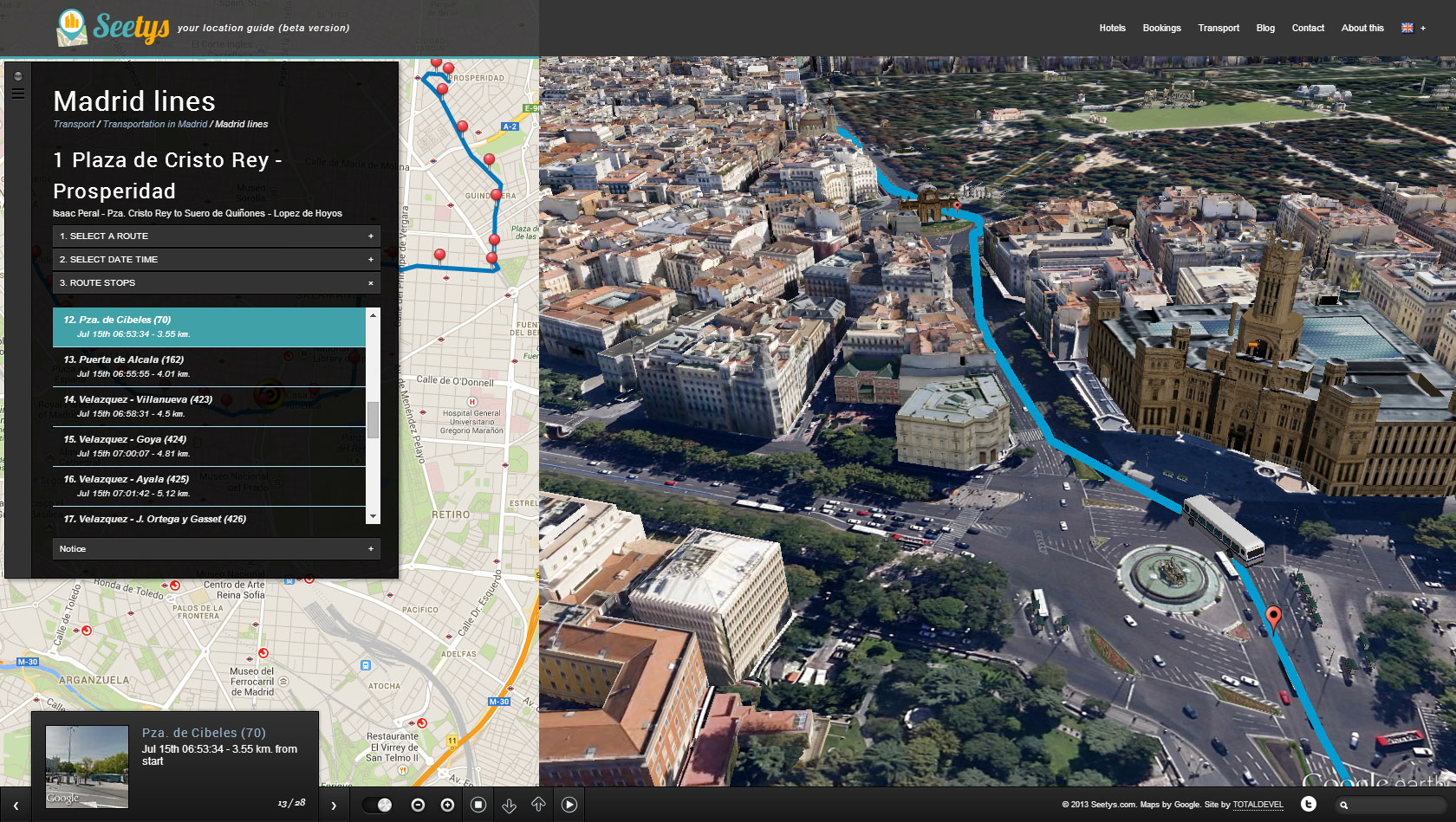Open the language flag selector
This screenshot has height=822, width=1456.
(1413, 28)
